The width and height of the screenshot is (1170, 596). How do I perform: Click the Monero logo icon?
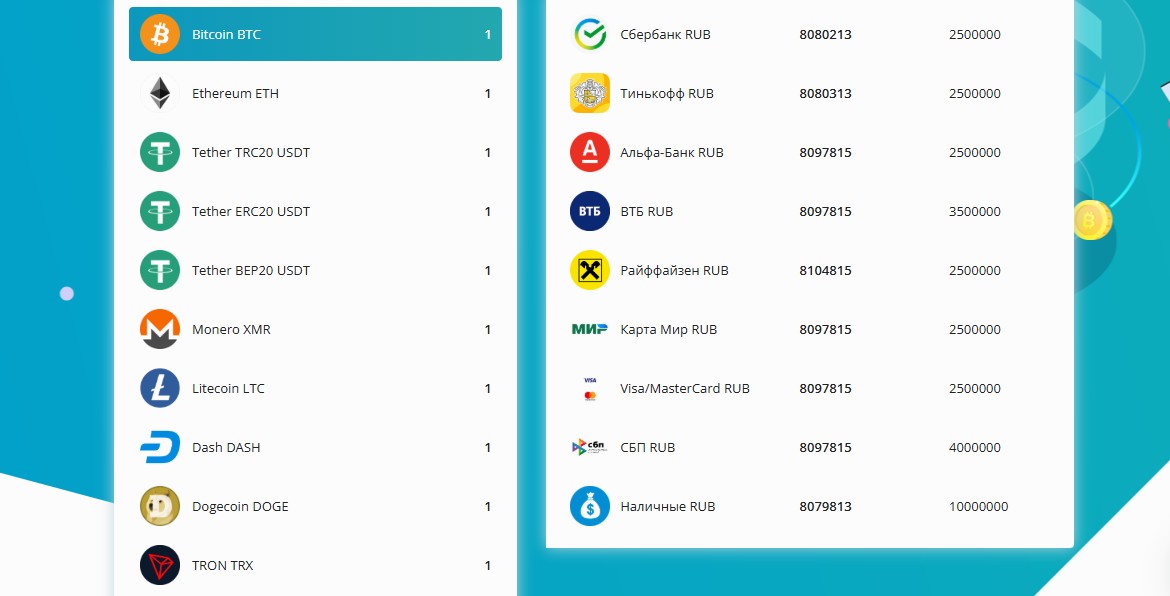tap(160, 329)
